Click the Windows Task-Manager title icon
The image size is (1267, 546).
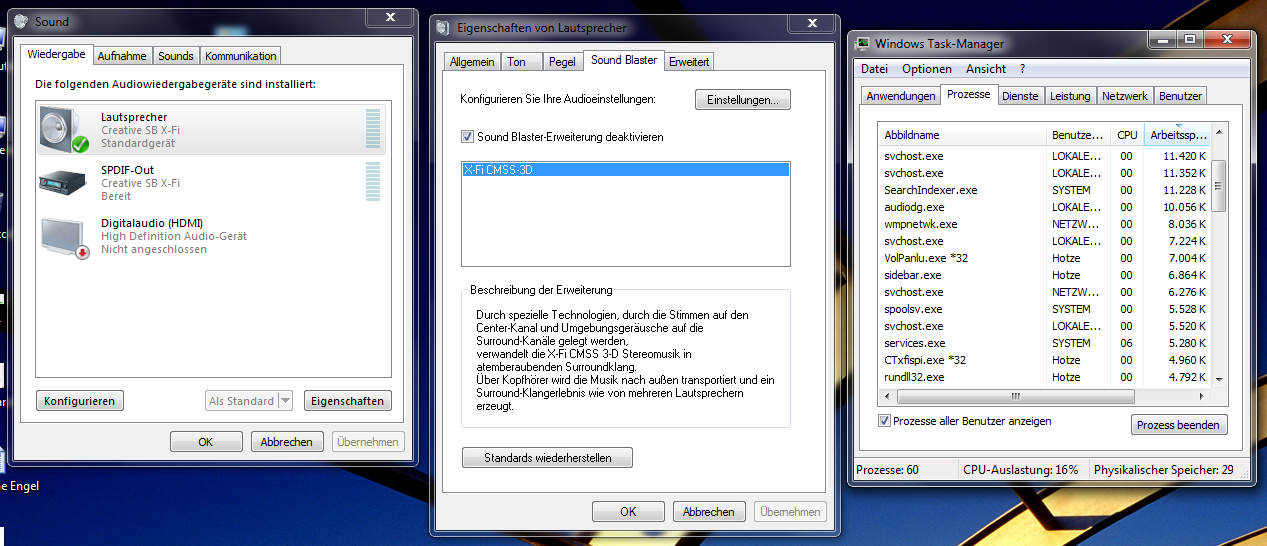(862, 43)
